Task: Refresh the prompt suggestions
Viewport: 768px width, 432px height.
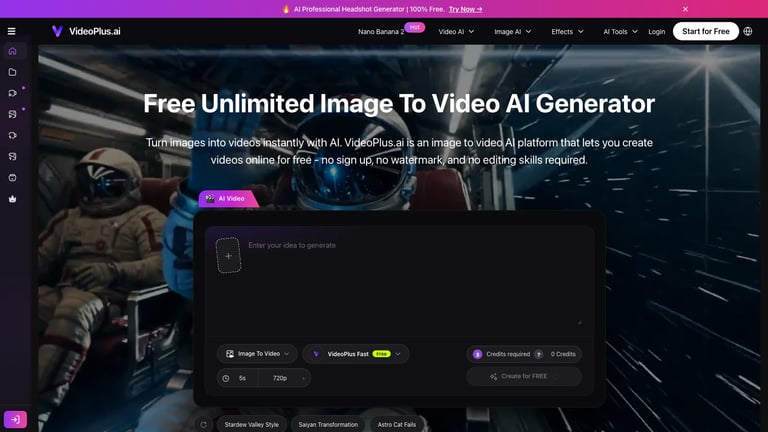Action: coord(204,425)
